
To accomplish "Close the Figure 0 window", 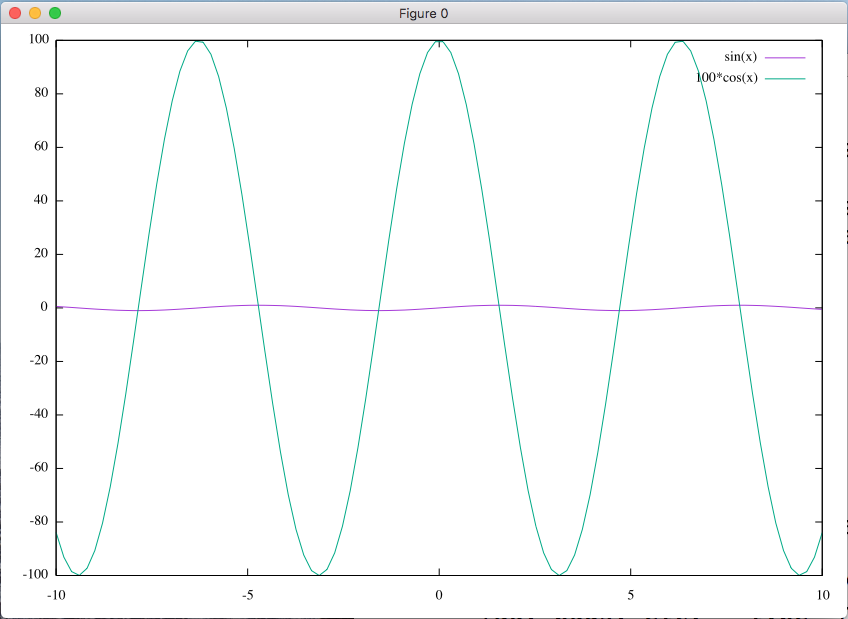I will click(15, 13).
